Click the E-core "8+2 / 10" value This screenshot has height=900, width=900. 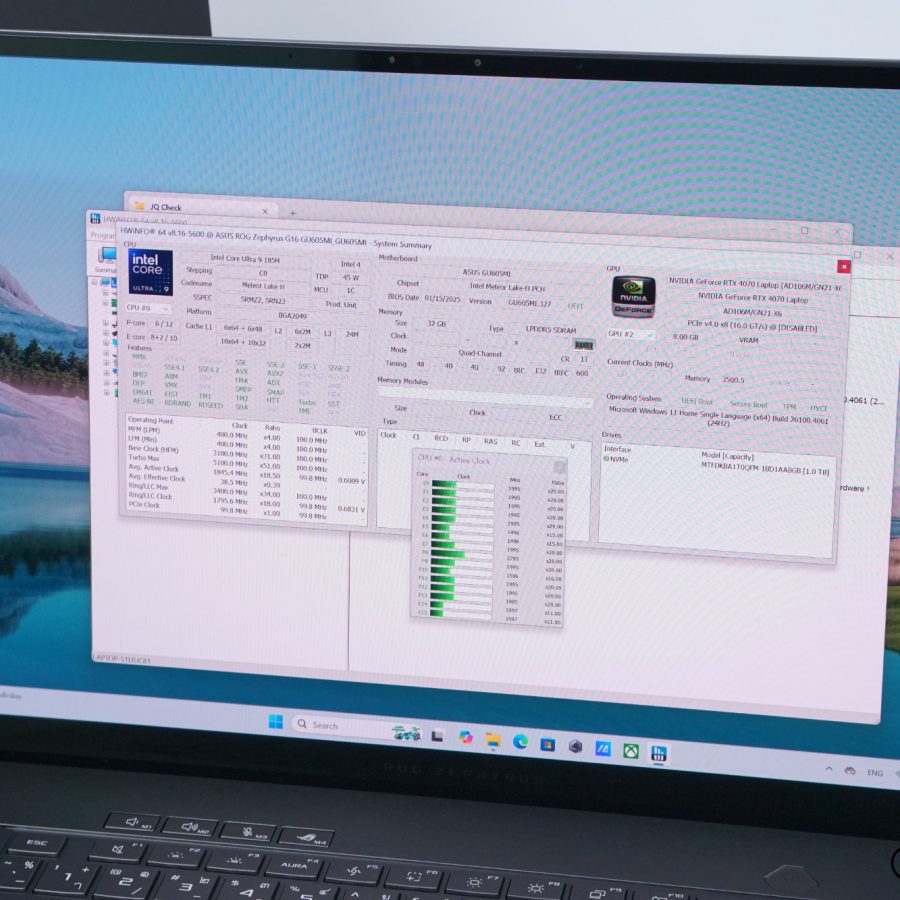[x=164, y=338]
